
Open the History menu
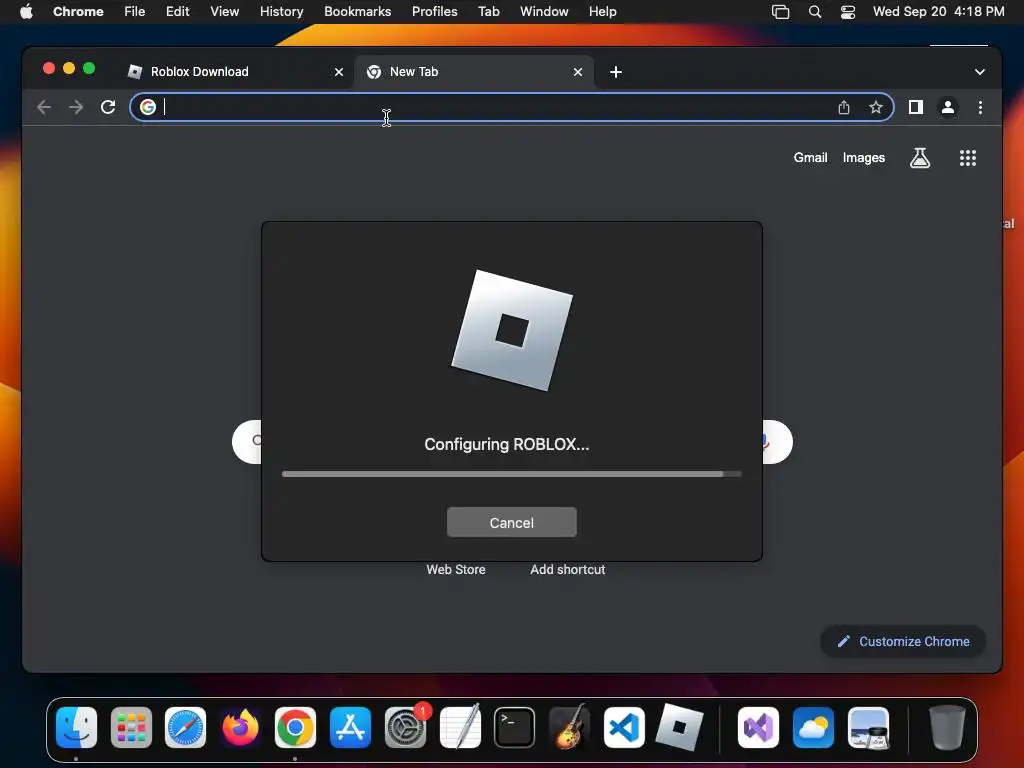pyautogui.click(x=281, y=12)
